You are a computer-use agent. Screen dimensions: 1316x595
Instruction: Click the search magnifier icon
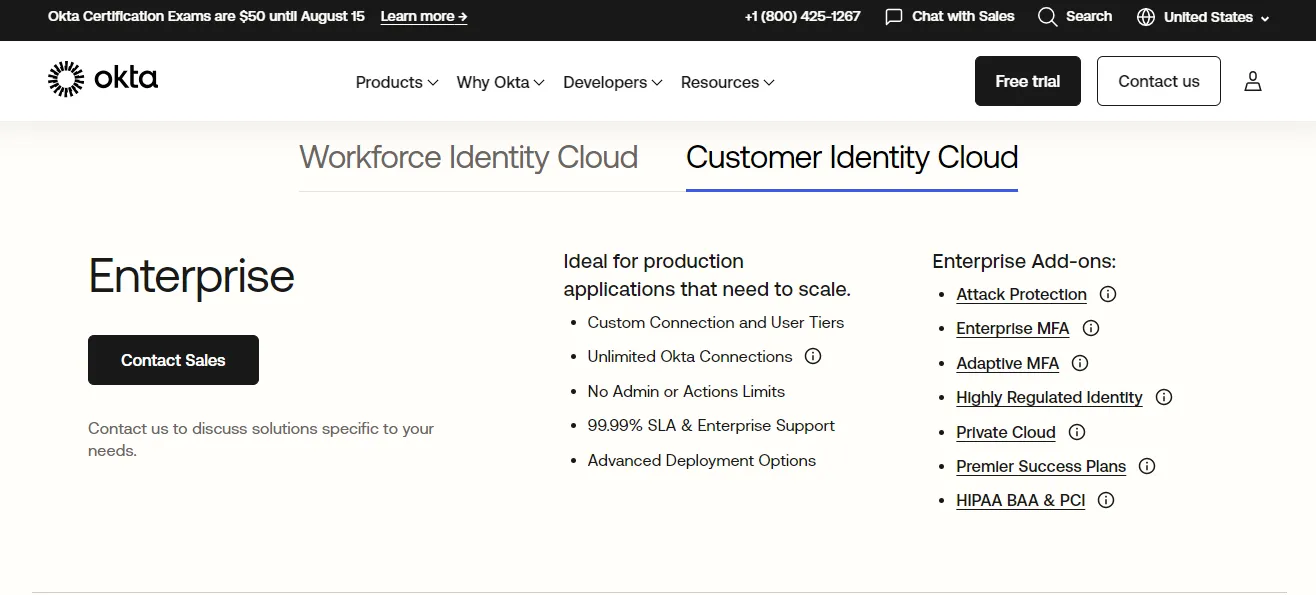tap(1047, 17)
